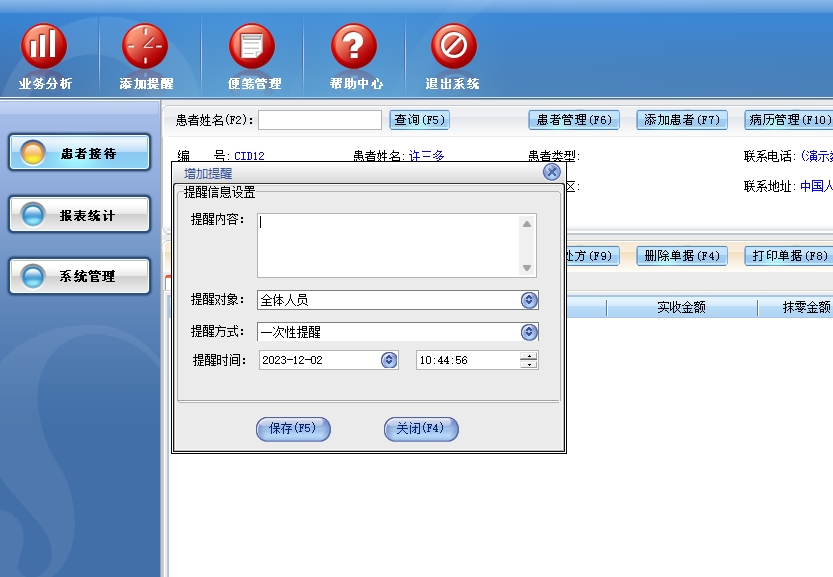Image resolution: width=833 pixels, height=577 pixels.
Task: Click the 关闭(F4) button
Action: (421, 429)
